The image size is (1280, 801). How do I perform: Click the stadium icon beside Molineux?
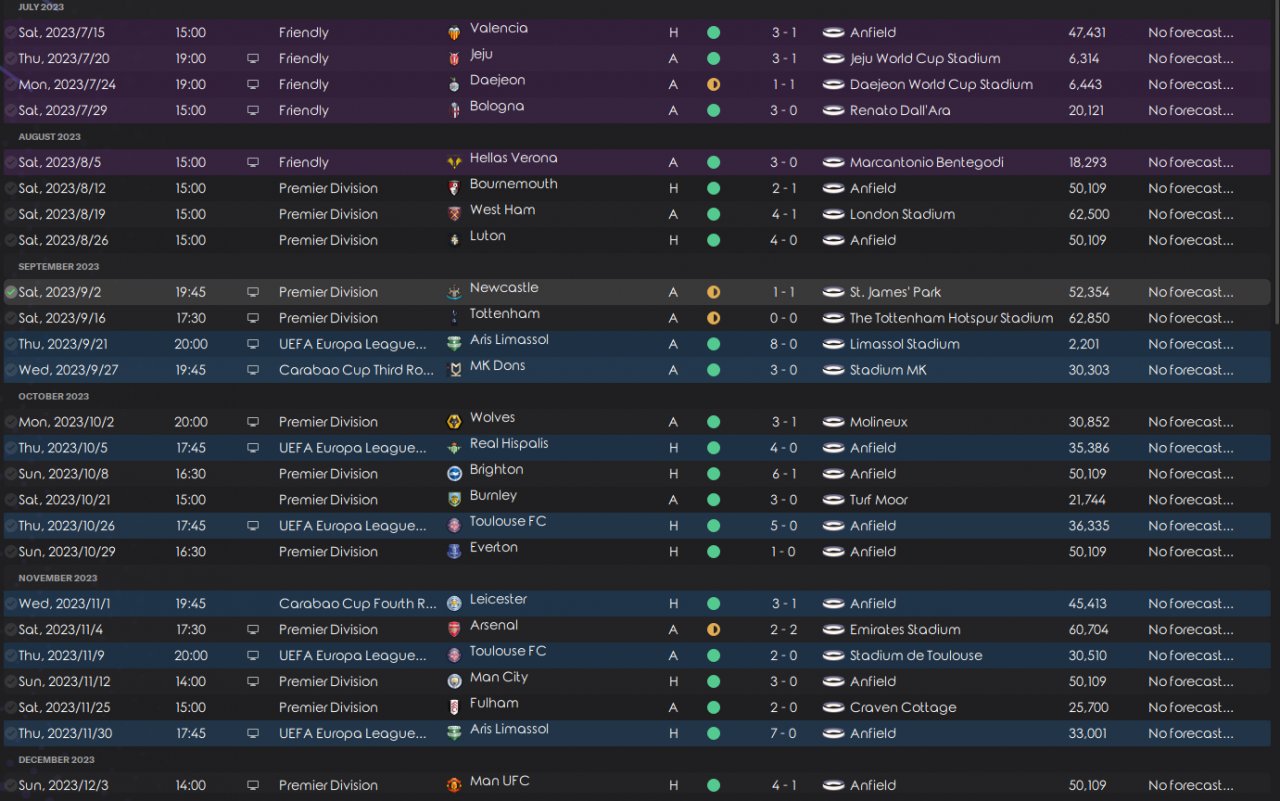tap(833, 423)
